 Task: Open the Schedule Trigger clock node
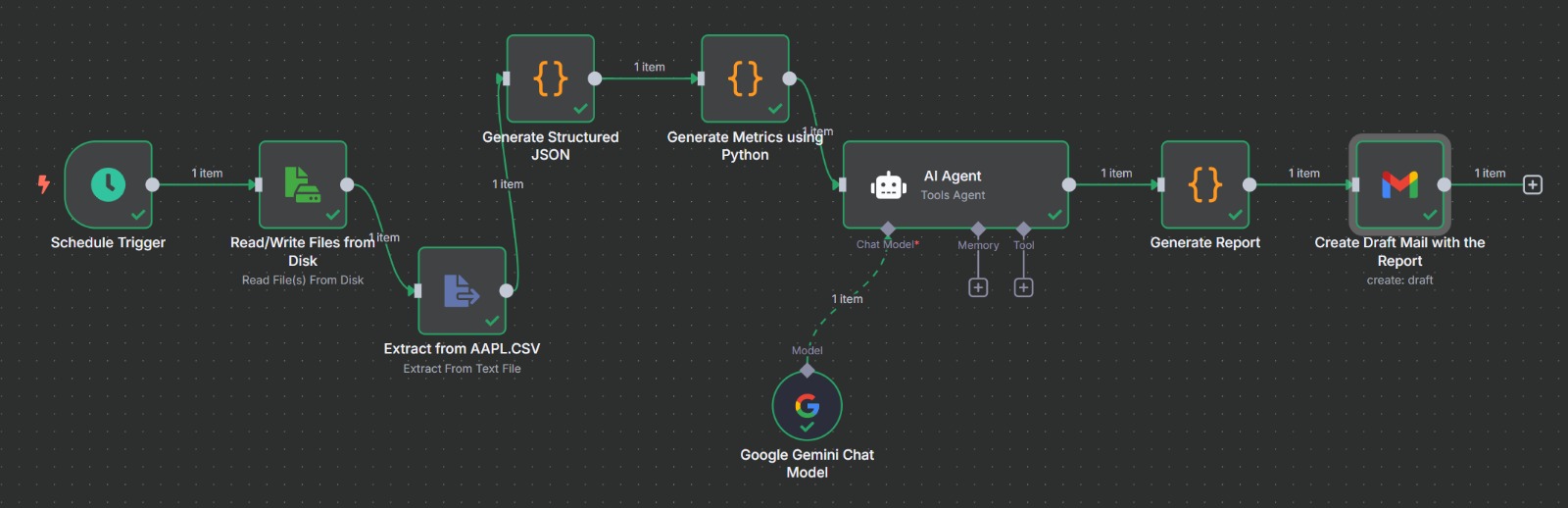(108, 184)
